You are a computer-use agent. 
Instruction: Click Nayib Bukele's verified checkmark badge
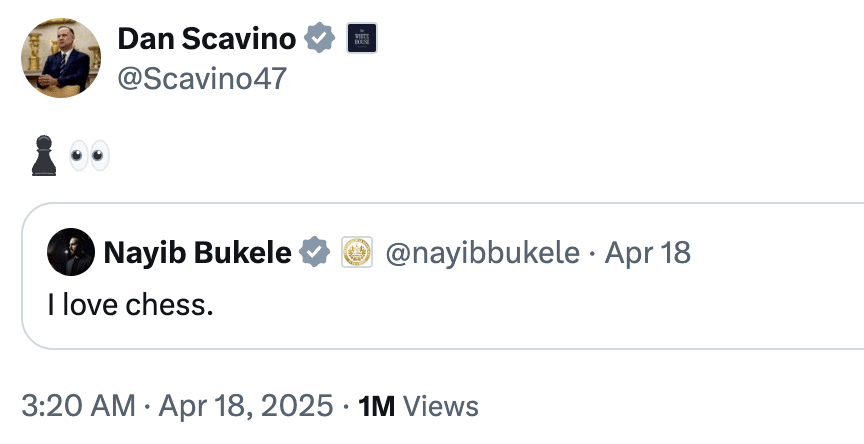tap(315, 253)
